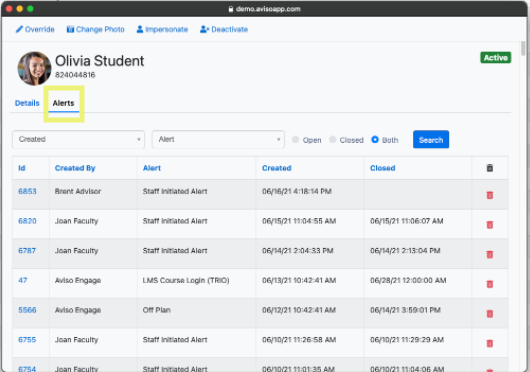Click the Impersonate person icon
Image resolution: width=530 pixels, height=372 pixels.
pos(140,29)
